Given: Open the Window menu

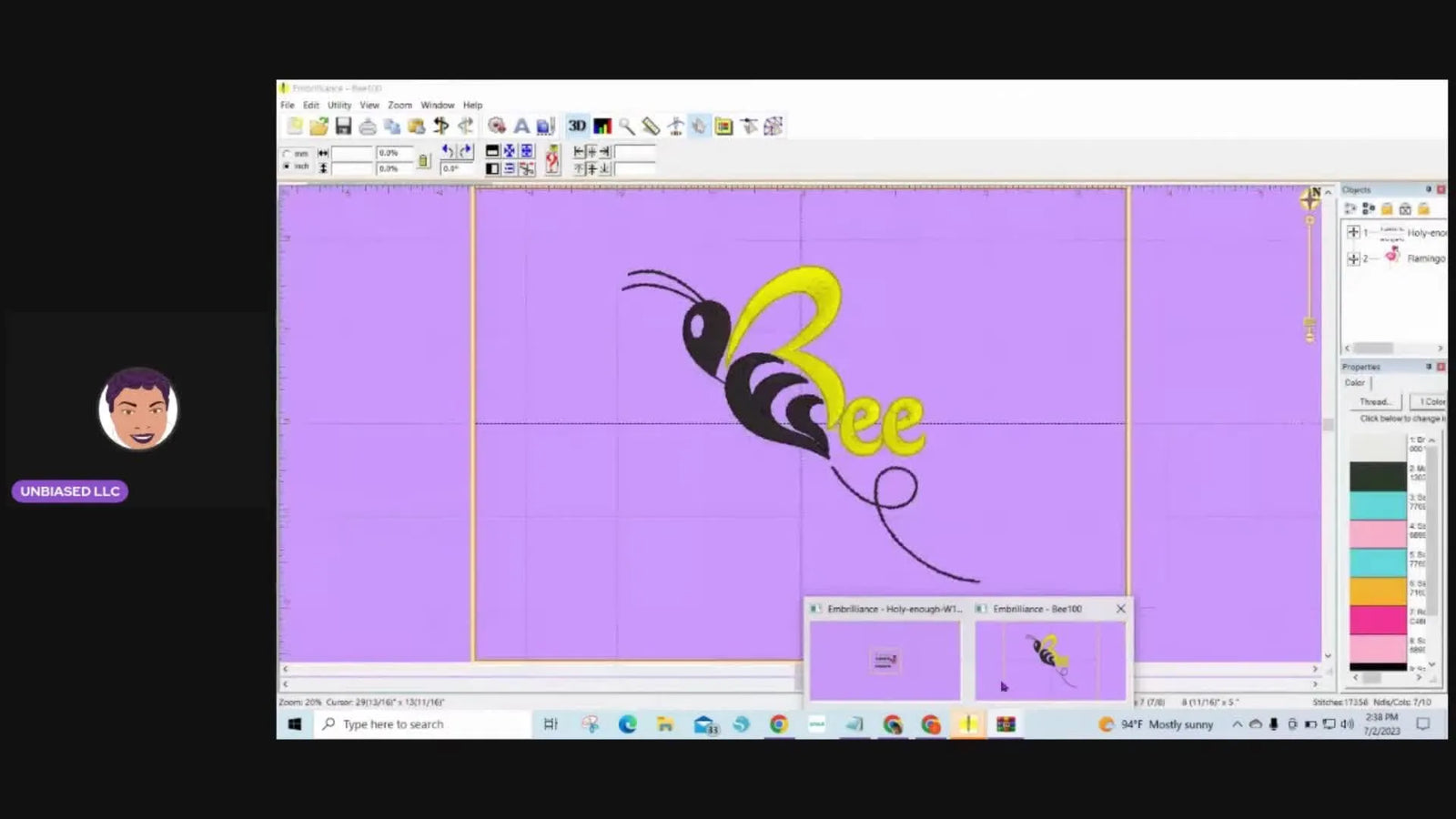Looking at the screenshot, I should click(x=438, y=106).
